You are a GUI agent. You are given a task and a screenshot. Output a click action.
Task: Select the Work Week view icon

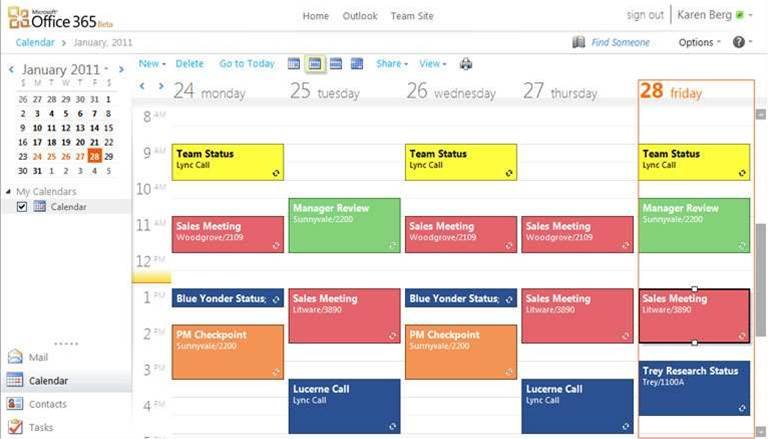(315, 64)
